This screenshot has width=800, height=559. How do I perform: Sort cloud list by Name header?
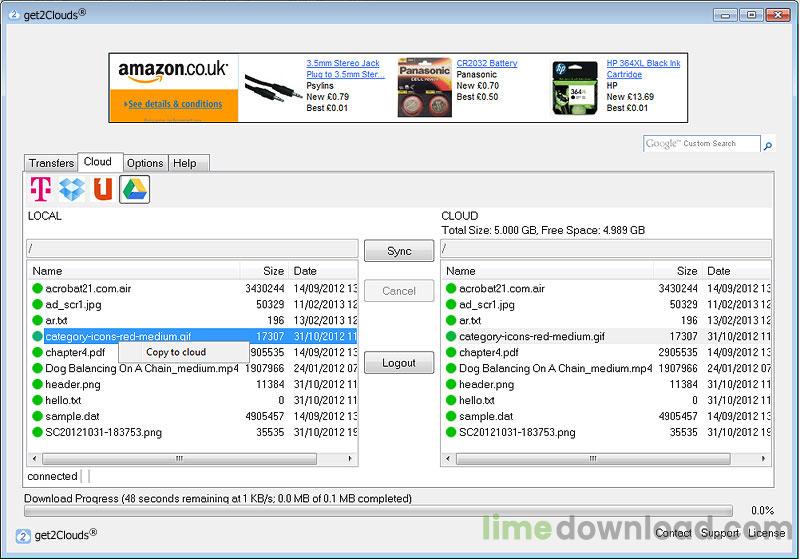tap(547, 271)
